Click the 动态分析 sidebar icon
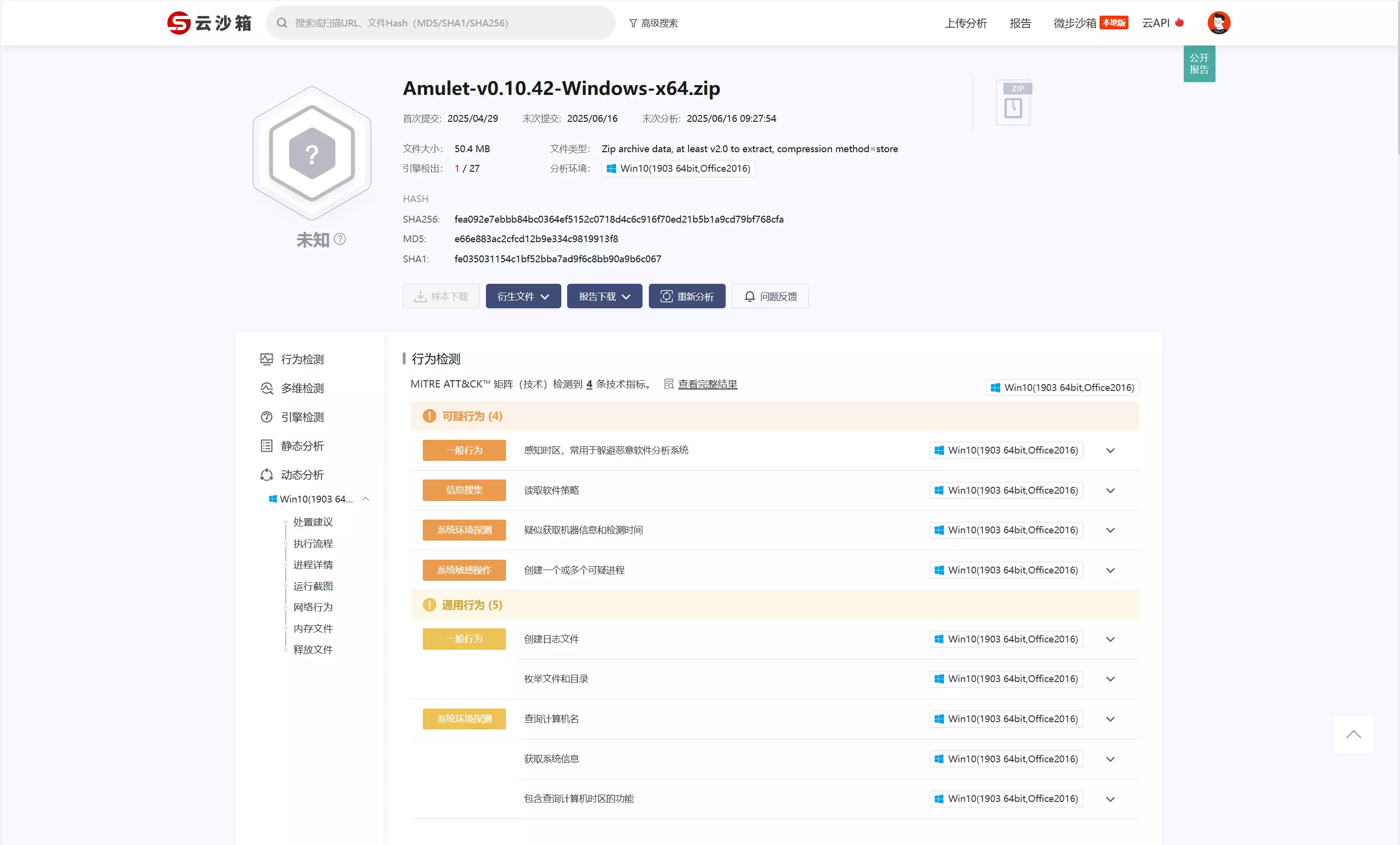 click(267, 475)
